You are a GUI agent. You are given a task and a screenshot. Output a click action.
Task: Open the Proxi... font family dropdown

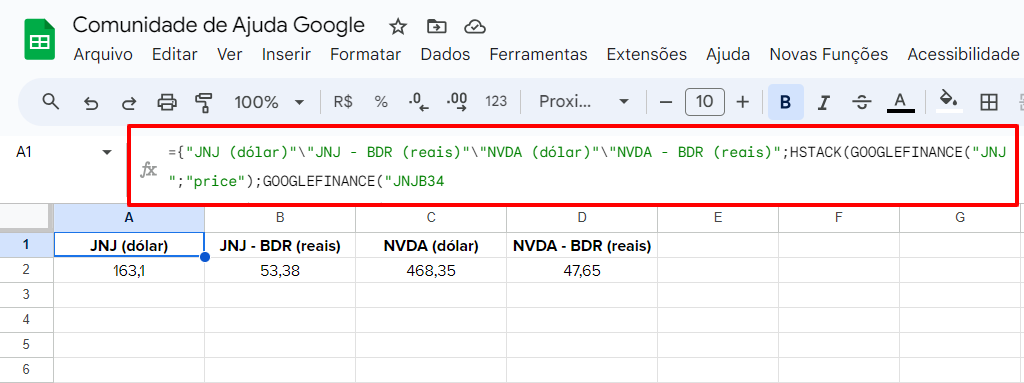click(583, 102)
